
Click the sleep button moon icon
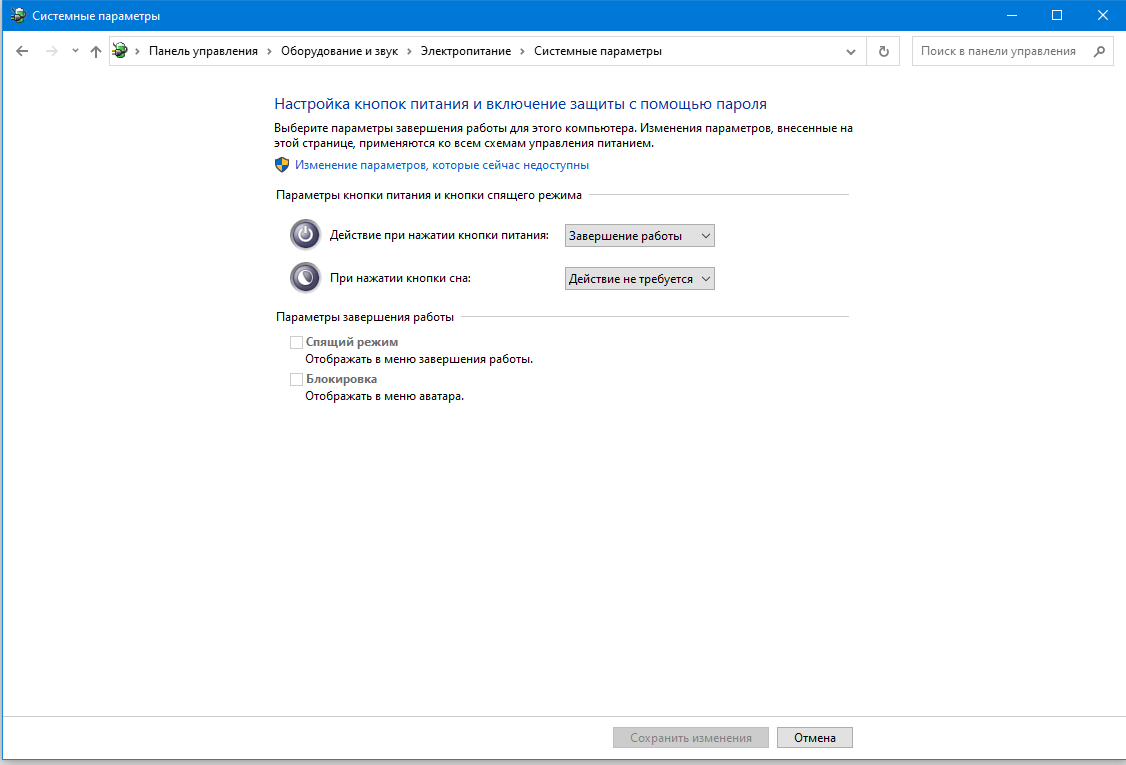tap(305, 277)
